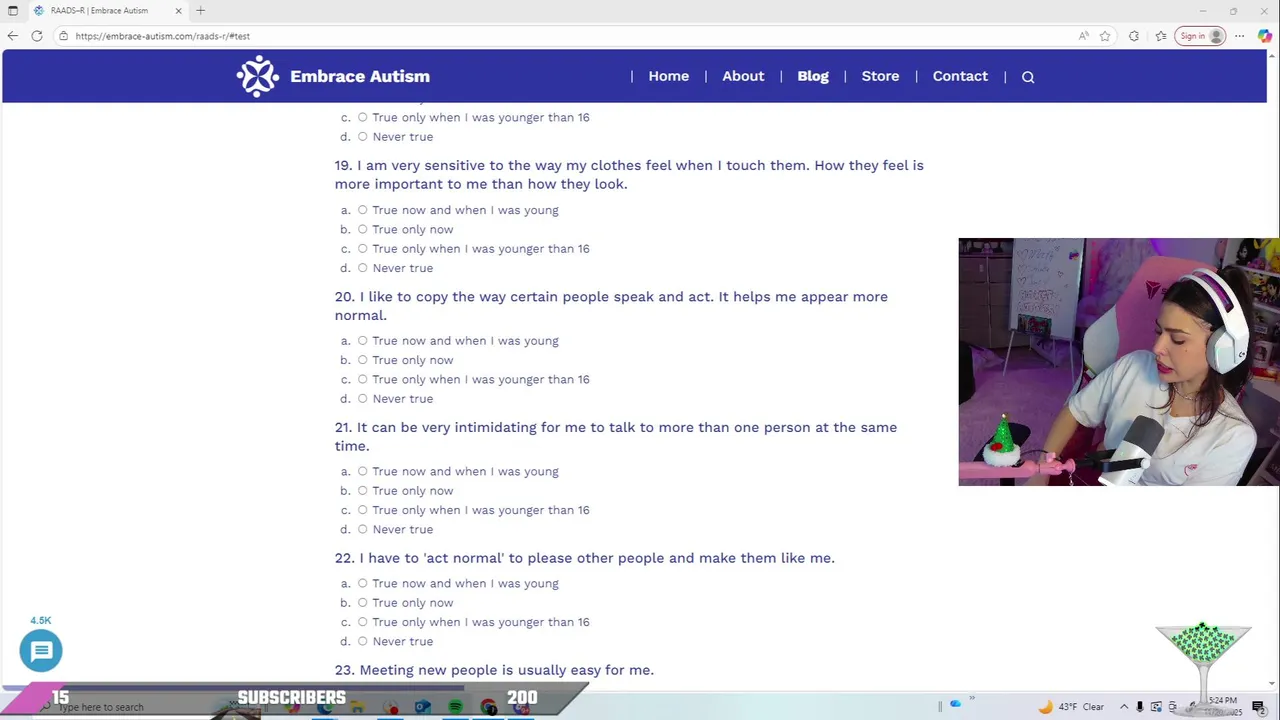This screenshot has width=1280, height=720.
Task: Open the Copilot icon in browser
Action: 1265,36
